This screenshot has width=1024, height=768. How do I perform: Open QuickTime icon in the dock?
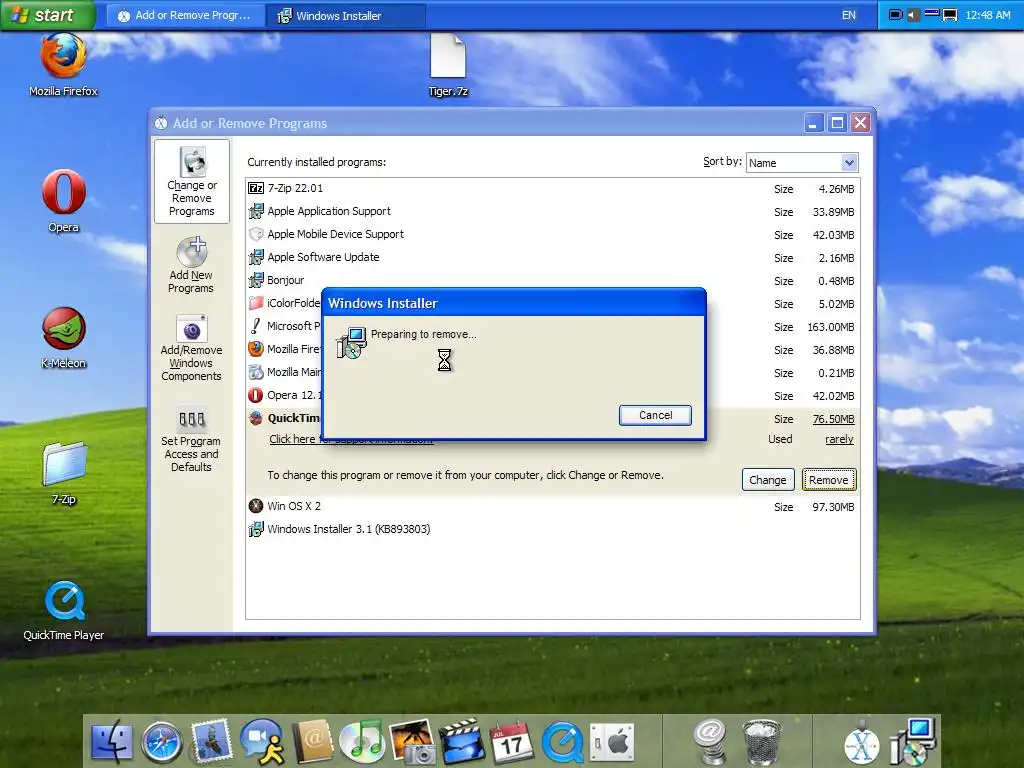pos(562,743)
